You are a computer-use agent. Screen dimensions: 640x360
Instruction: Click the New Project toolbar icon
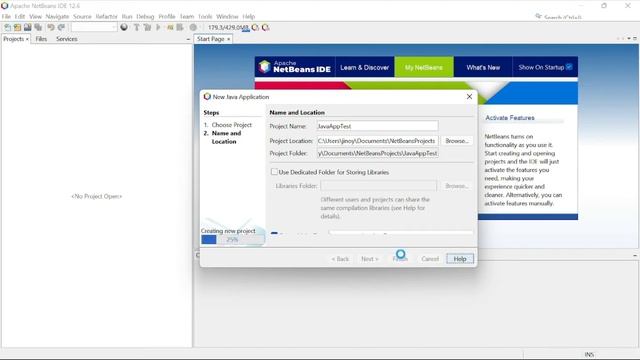[18, 27]
